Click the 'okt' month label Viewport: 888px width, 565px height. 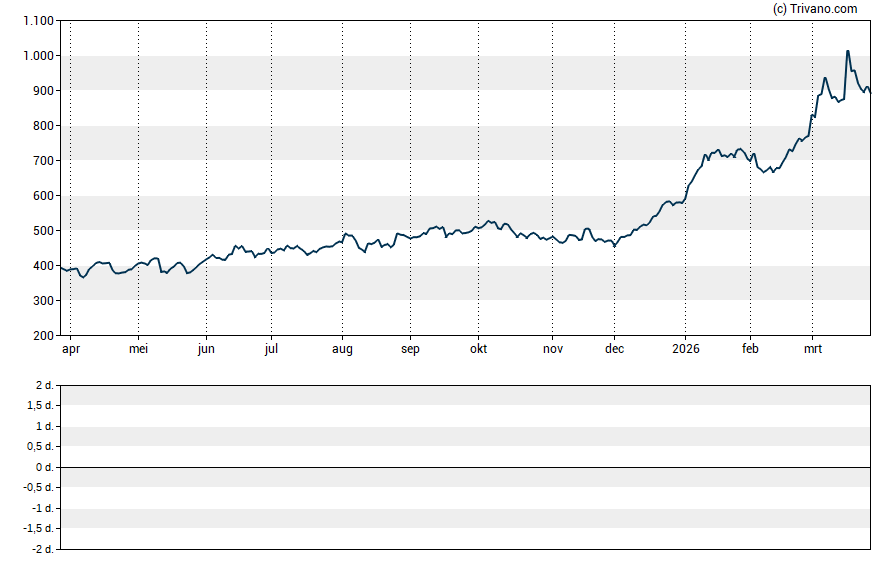[x=478, y=349]
